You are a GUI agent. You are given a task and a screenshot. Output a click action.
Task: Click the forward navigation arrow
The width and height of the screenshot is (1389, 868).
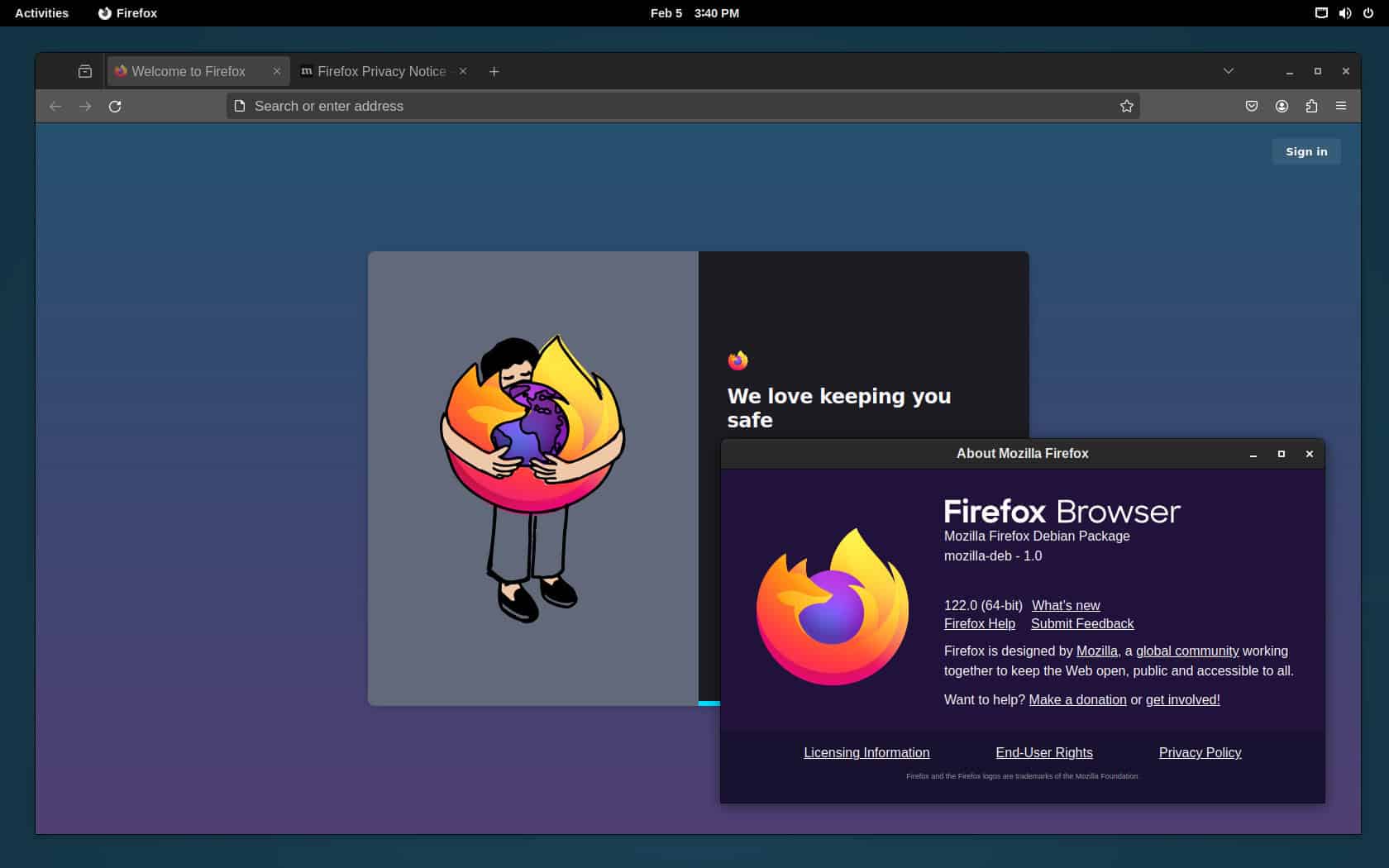click(x=85, y=106)
